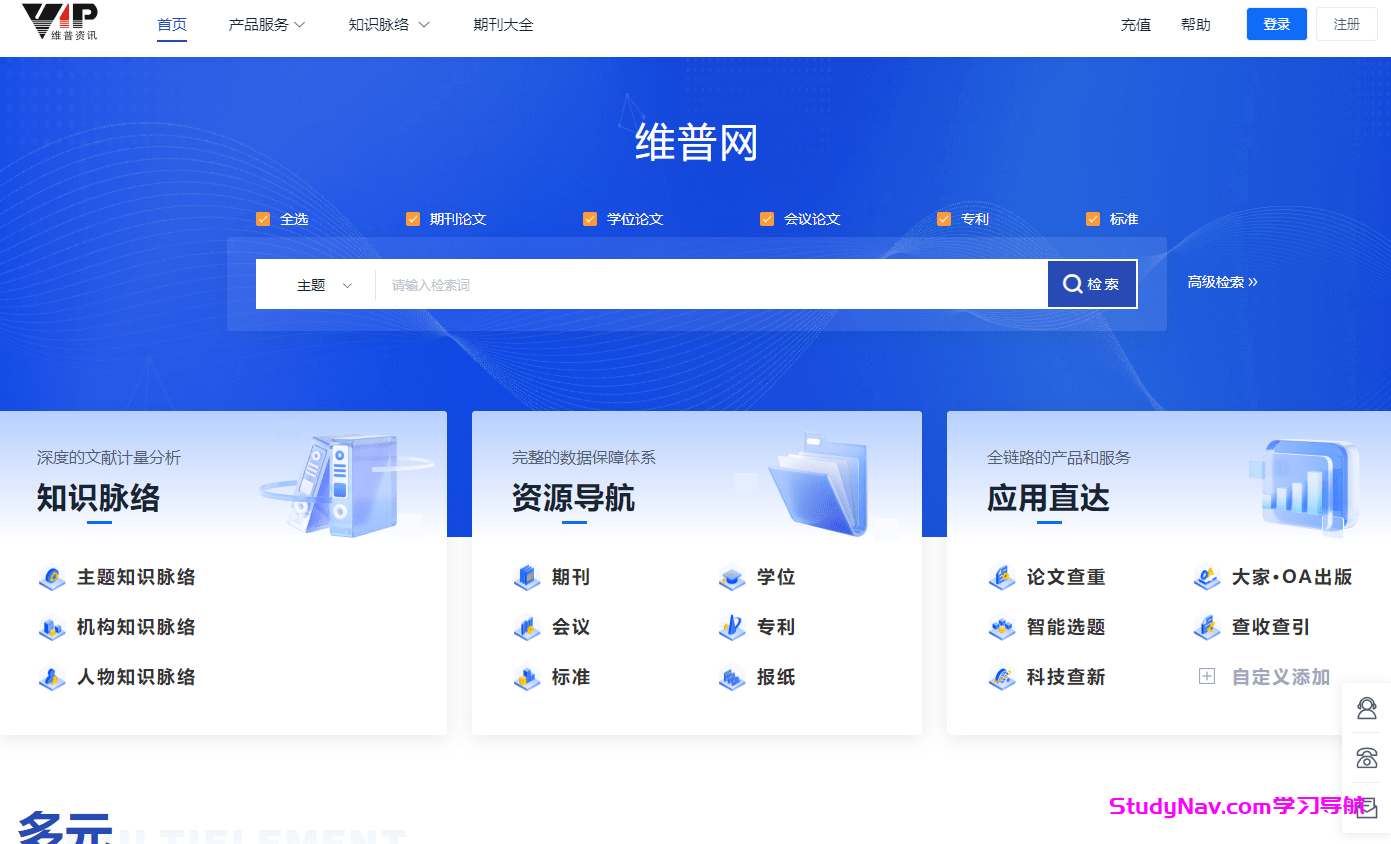Toggle the 全选 checkbox
This screenshot has width=1391, height=844.
click(x=263, y=219)
